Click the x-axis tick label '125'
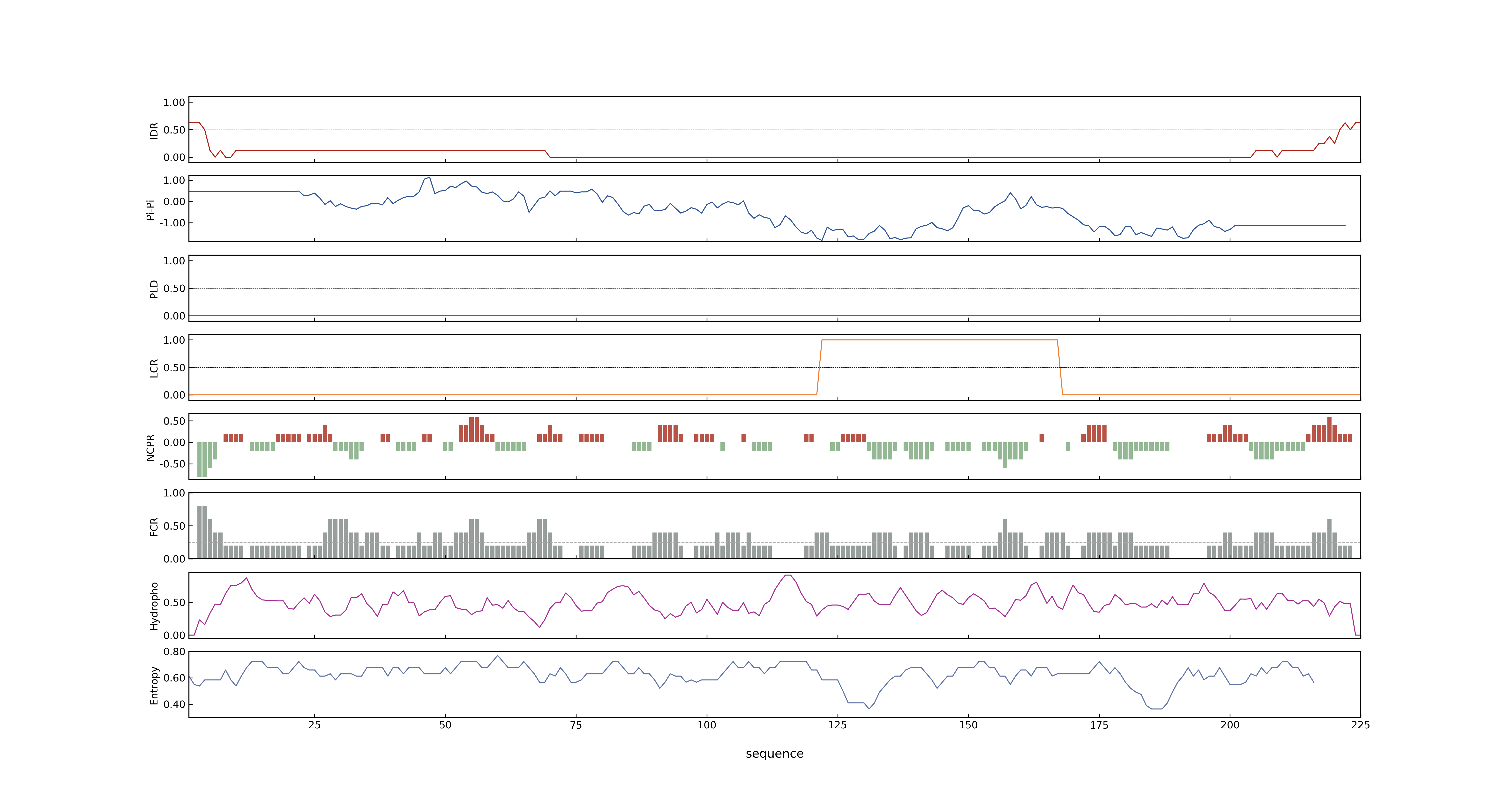 838,725
